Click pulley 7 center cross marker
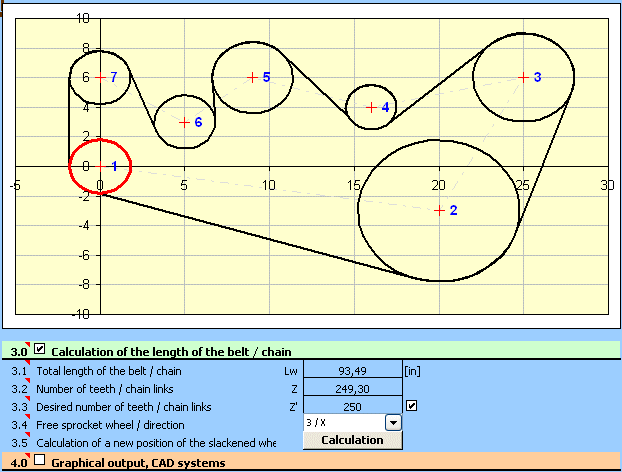 (x=99, y=76)
